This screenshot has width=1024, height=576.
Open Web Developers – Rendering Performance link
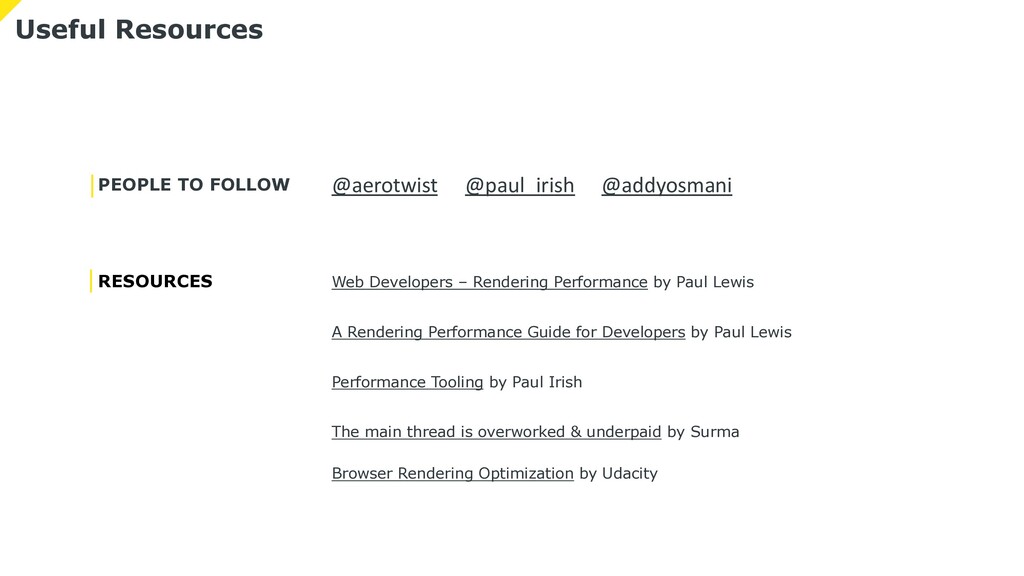[x=490, y=282]
